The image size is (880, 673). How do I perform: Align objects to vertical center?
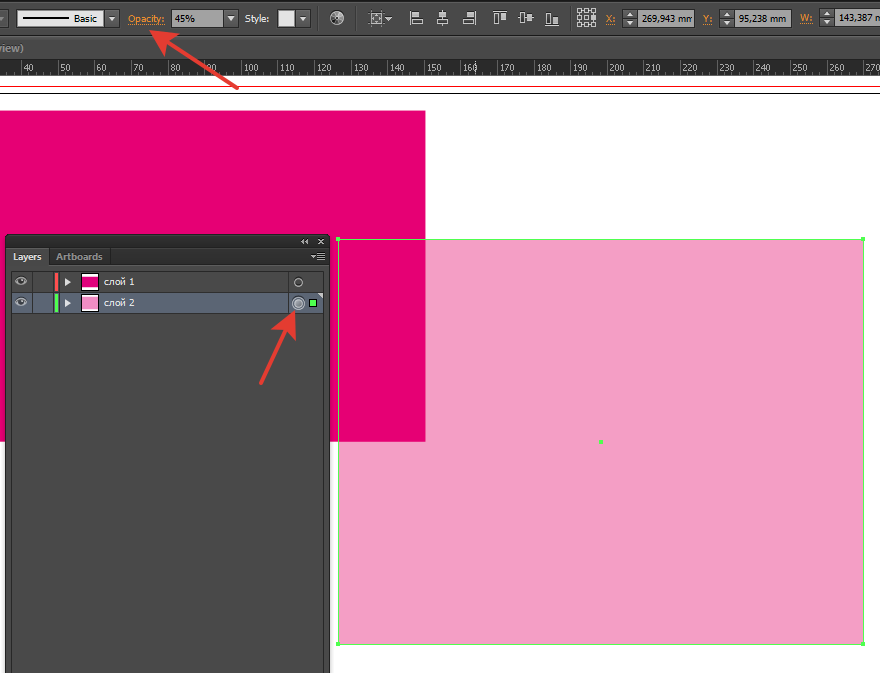526,19
